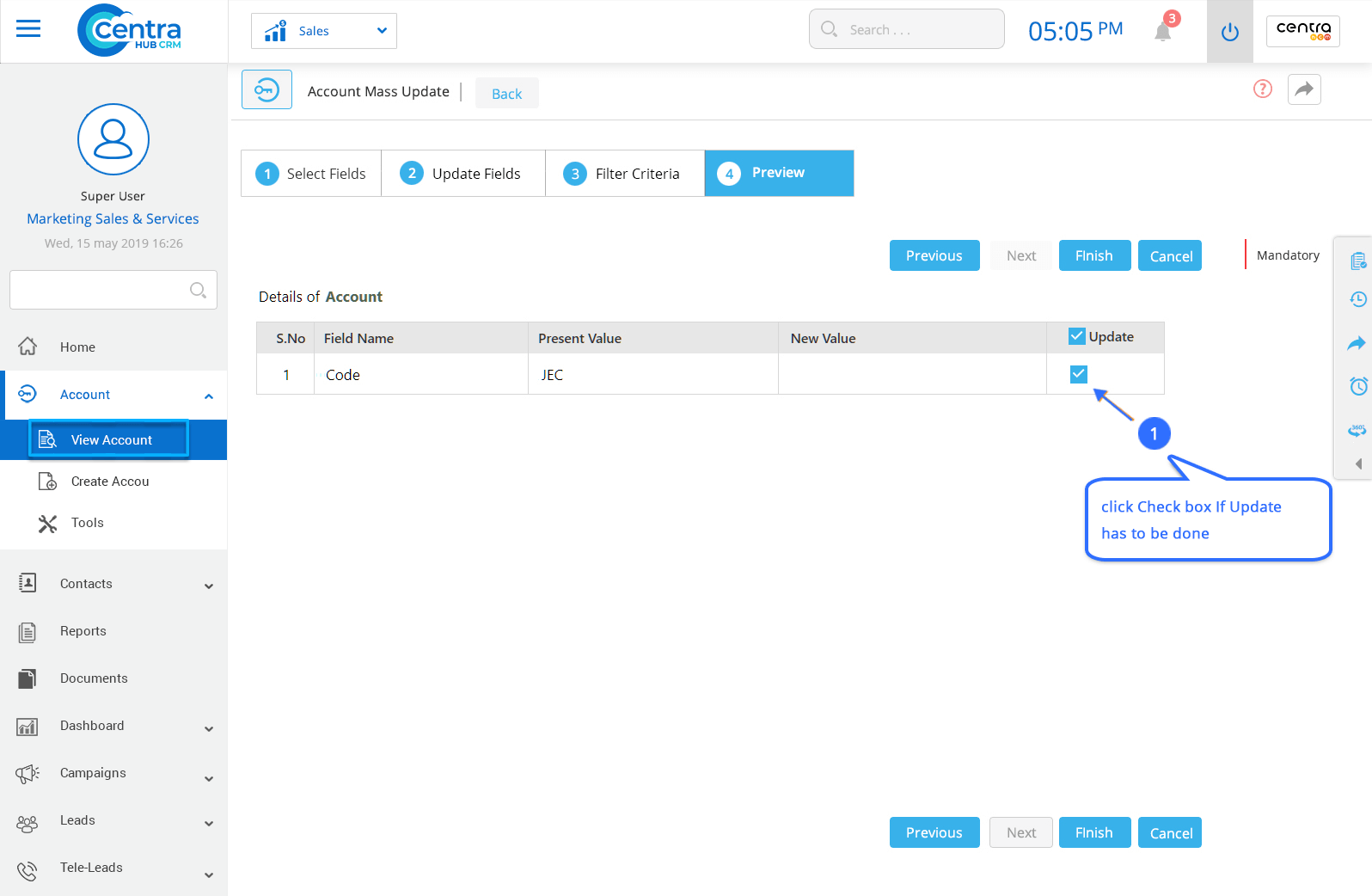Image resolution: width=1372 pixels, height=896 pixels.
Task: Expand the Tele-Leads menu chevron
Action: click(x=209, y=875)
